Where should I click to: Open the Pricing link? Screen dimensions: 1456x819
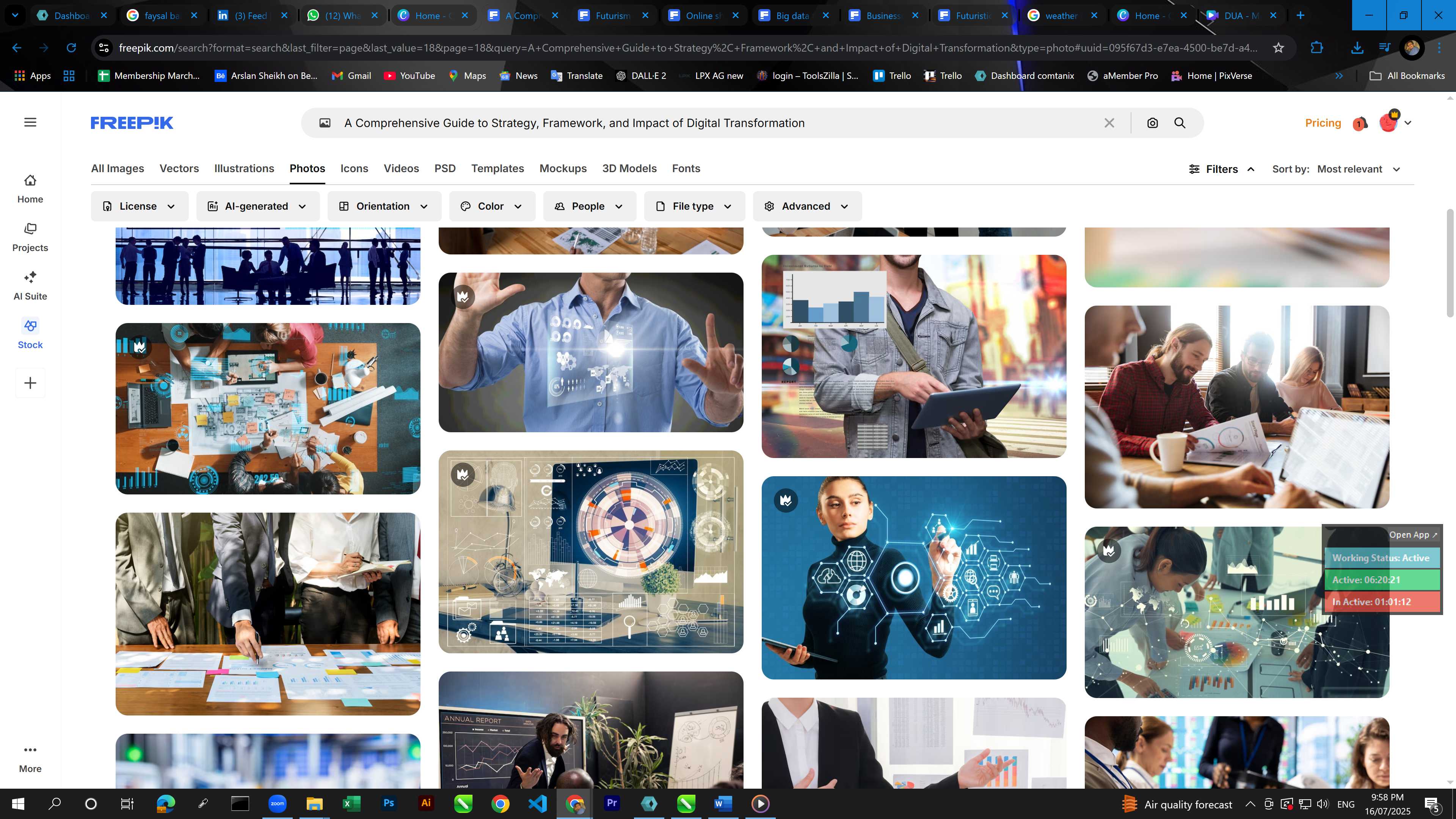[1323, 122]
